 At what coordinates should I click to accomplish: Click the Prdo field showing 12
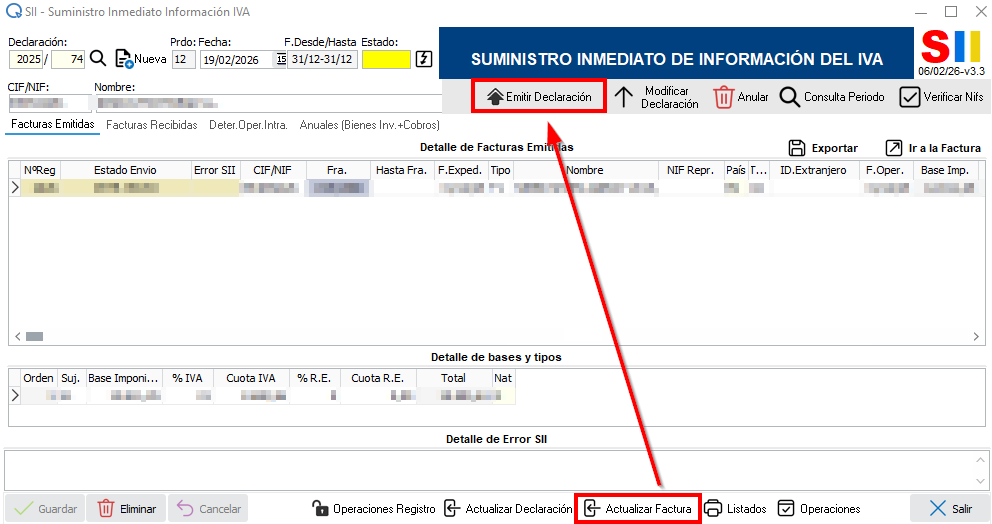[x=183, y=59]
